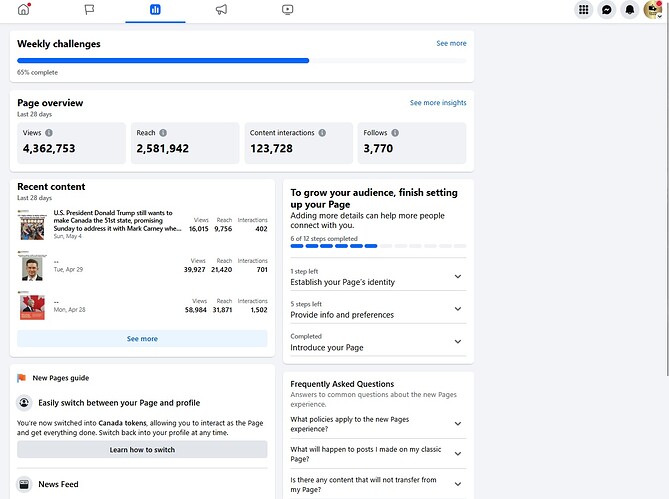The height and width of the screenshot is (499, 669).
Task: Expand What policies apply to new Pages
Action: pos(378,424)
